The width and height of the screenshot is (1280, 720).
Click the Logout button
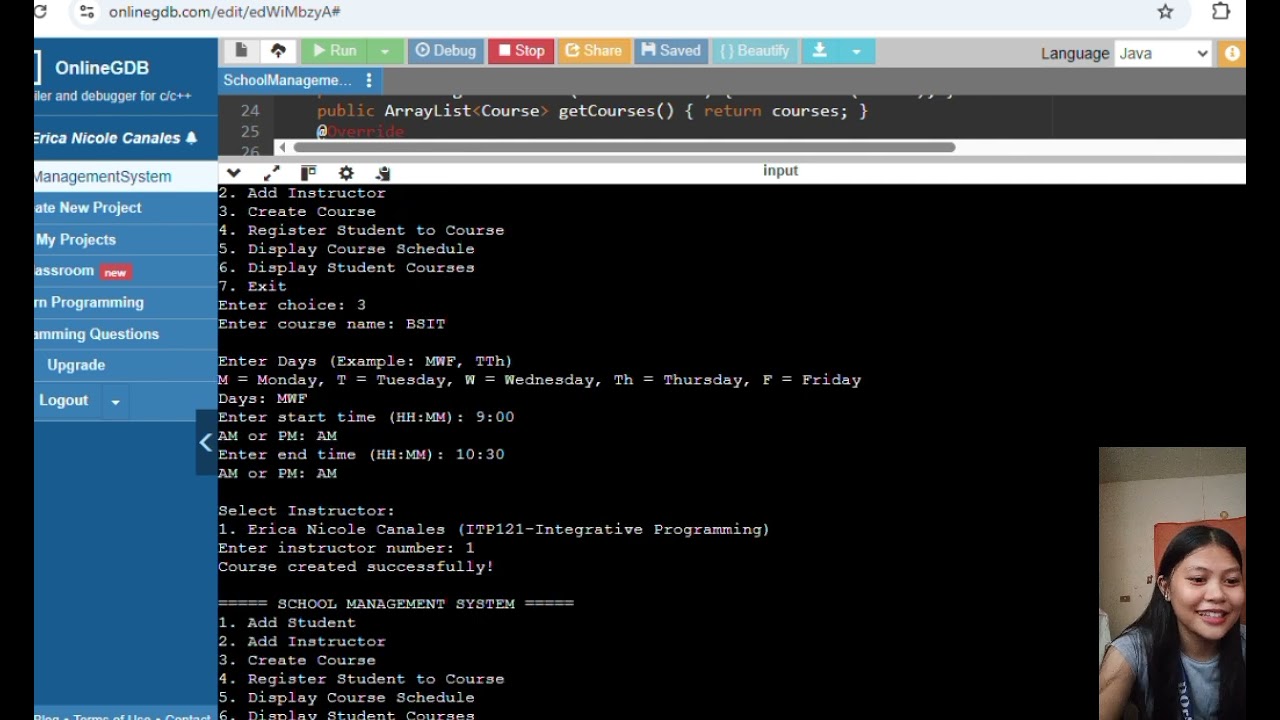[64, 400]
